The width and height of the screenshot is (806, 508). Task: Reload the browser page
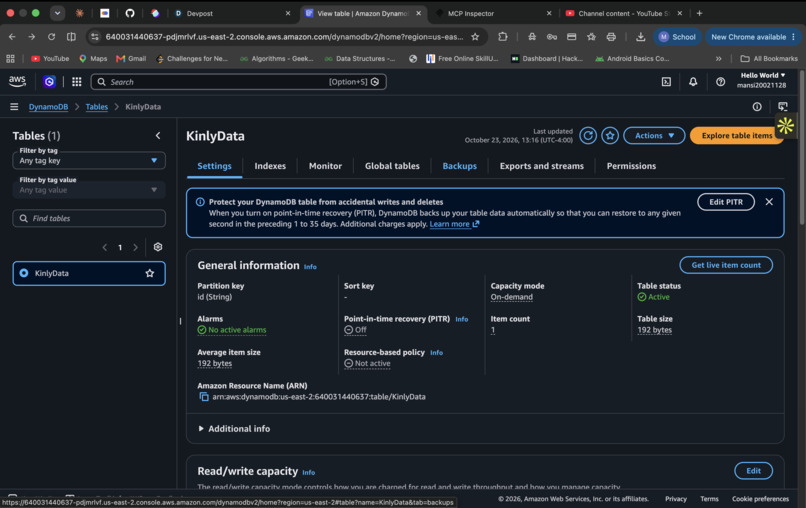tap(51, 37)
